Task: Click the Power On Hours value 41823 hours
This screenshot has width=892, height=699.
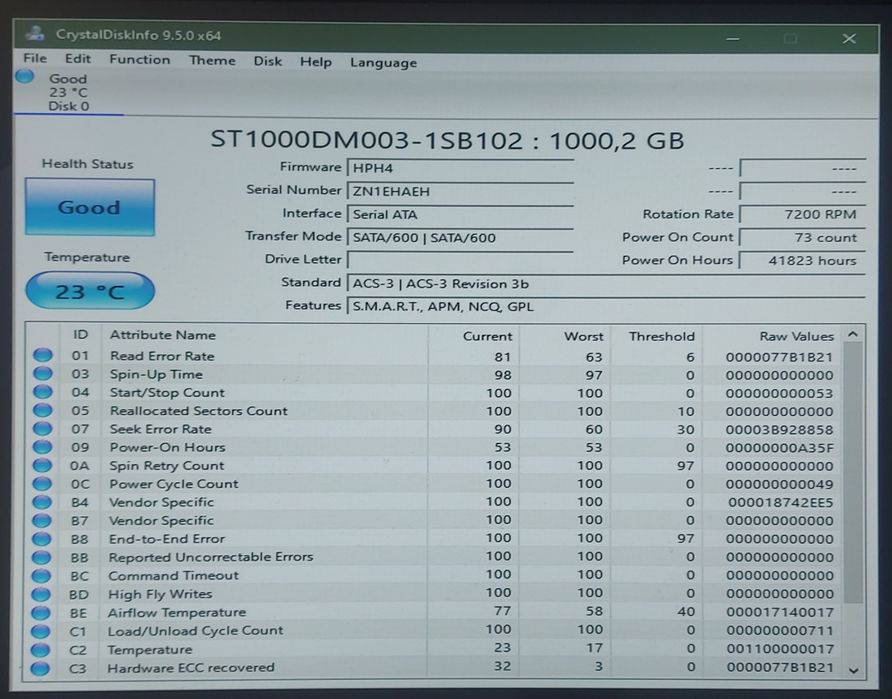Action: tap(802, 260)
